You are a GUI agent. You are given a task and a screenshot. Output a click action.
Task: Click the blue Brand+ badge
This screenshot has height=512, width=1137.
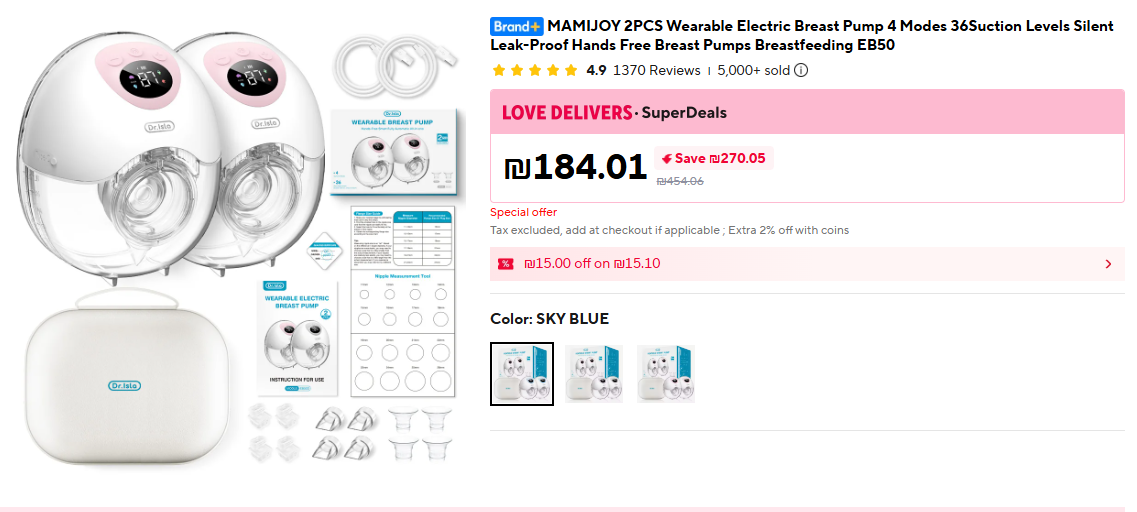tap(517, 26)
